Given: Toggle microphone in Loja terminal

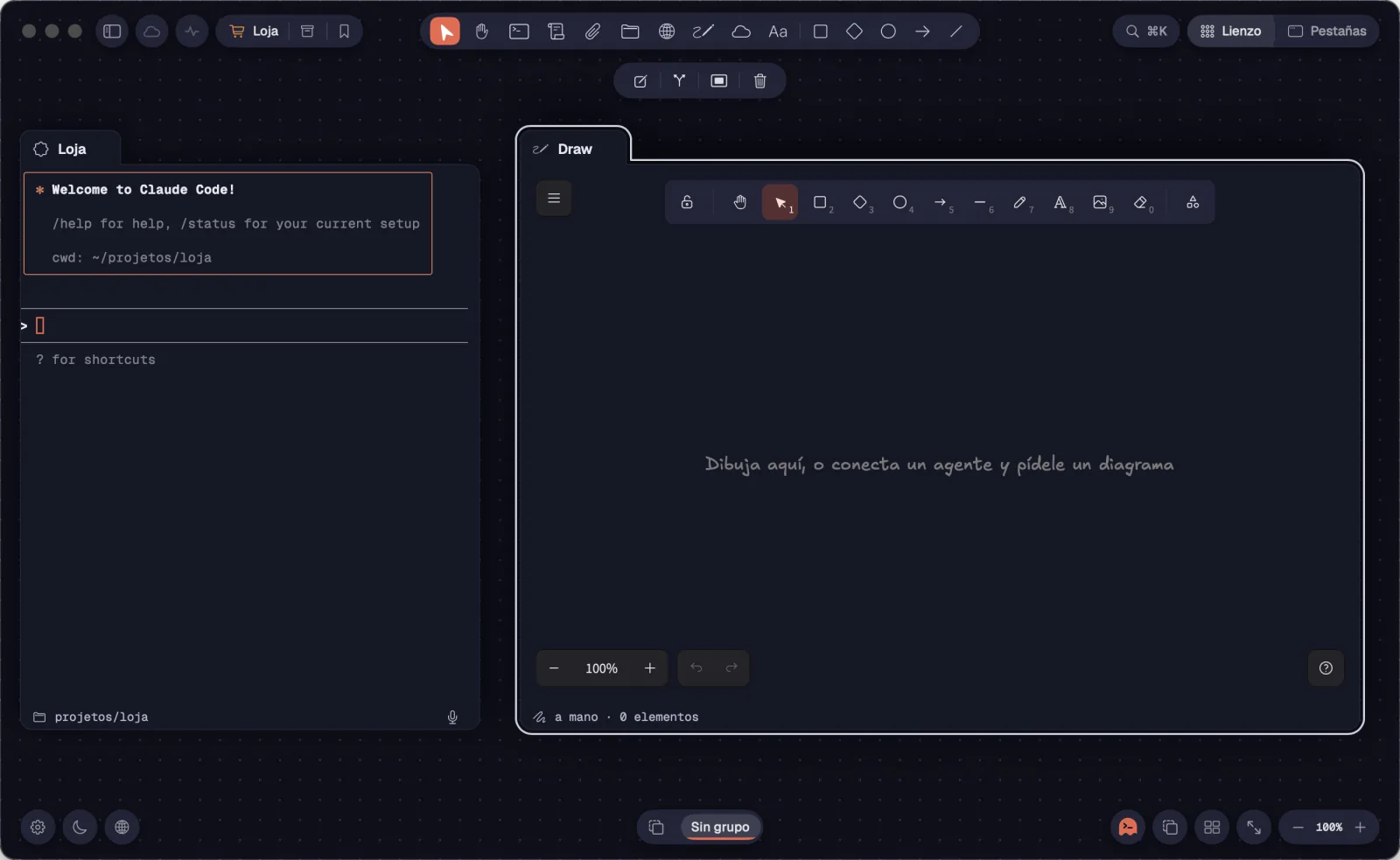Looking at the screenshot, I should click(x=452, y=717).
